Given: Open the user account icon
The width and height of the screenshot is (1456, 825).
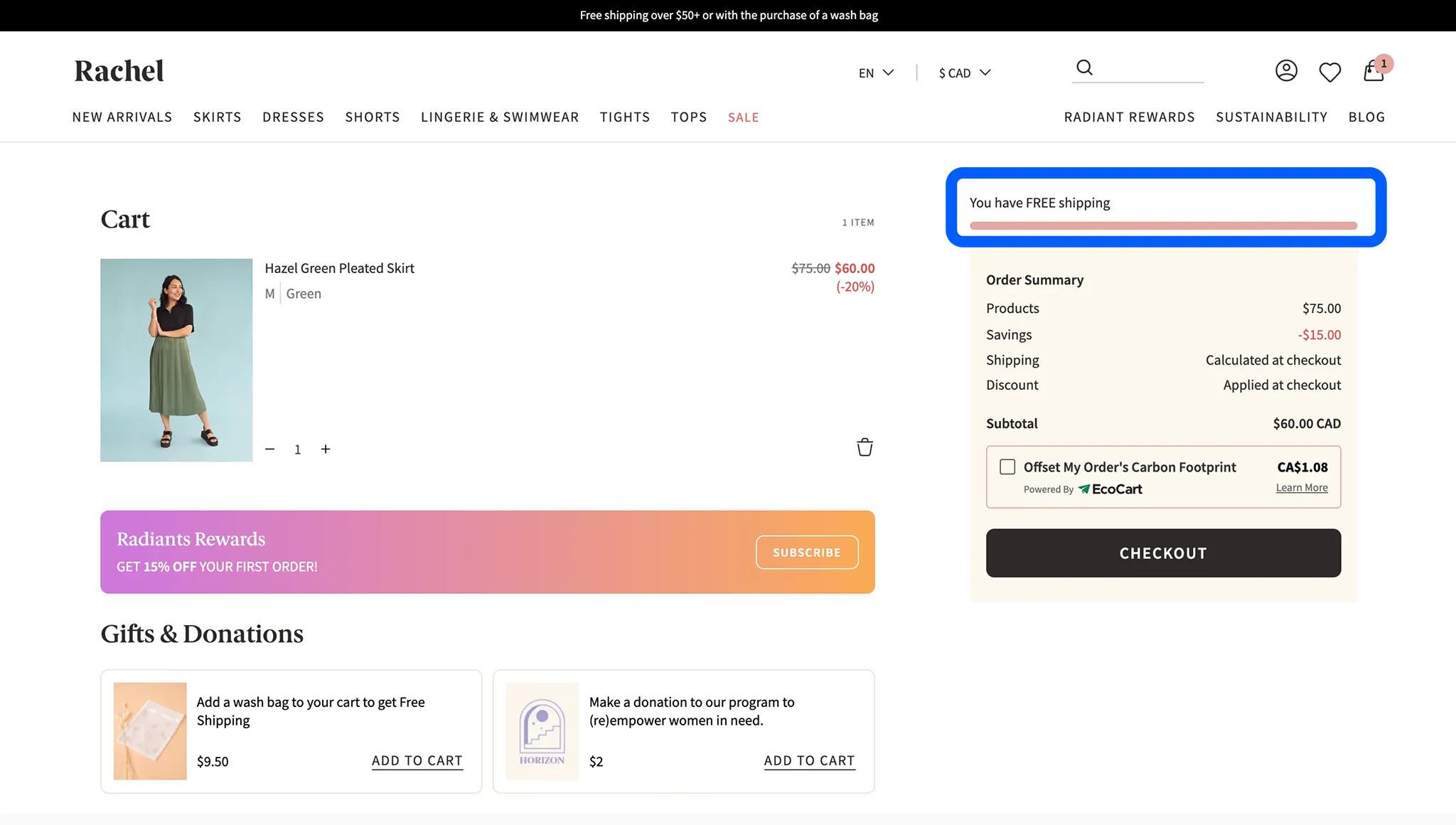Looking at the screenshot, I should (1286, 70).
